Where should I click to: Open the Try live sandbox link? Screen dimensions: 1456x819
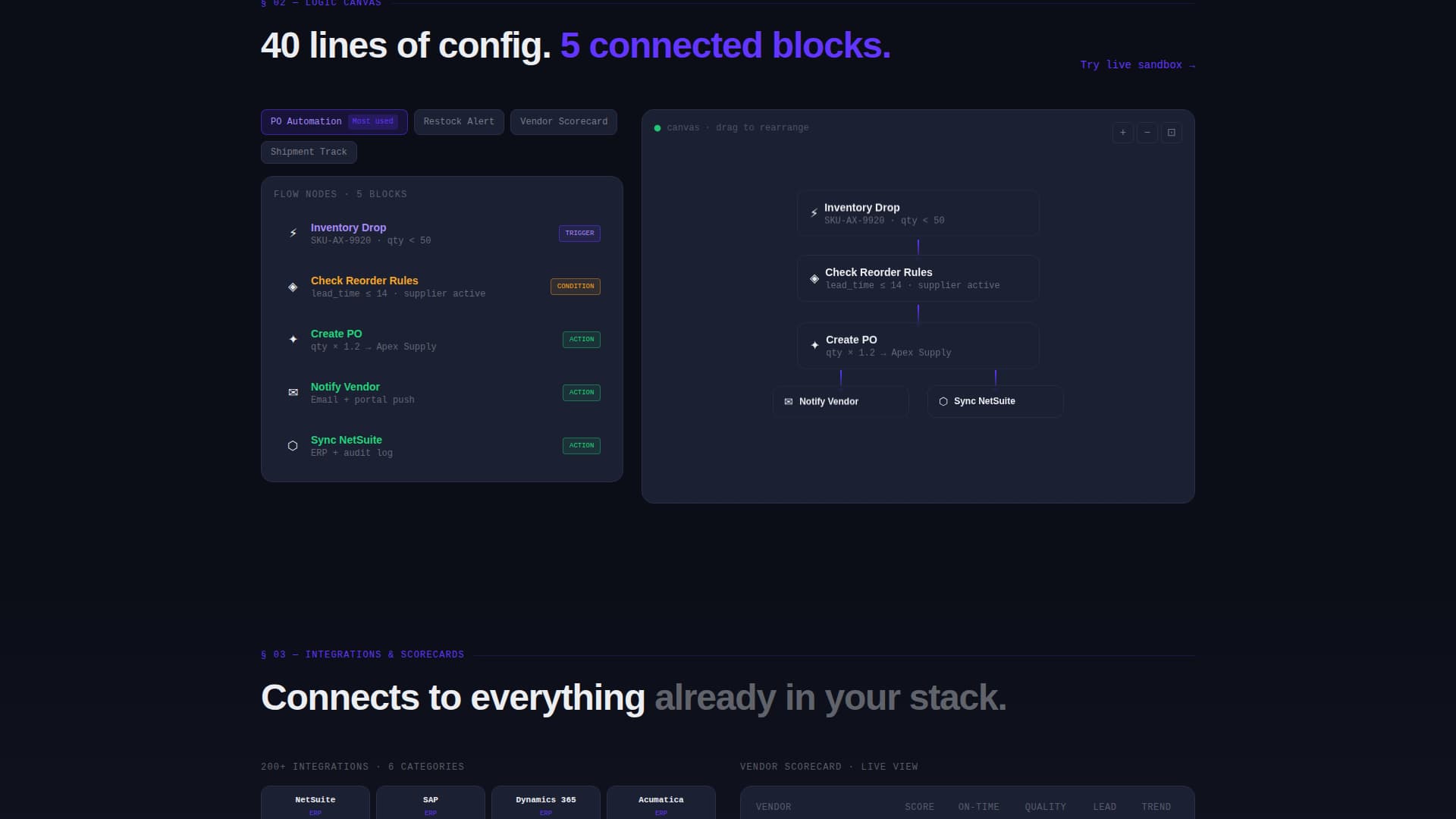(x=1137, y=65)
